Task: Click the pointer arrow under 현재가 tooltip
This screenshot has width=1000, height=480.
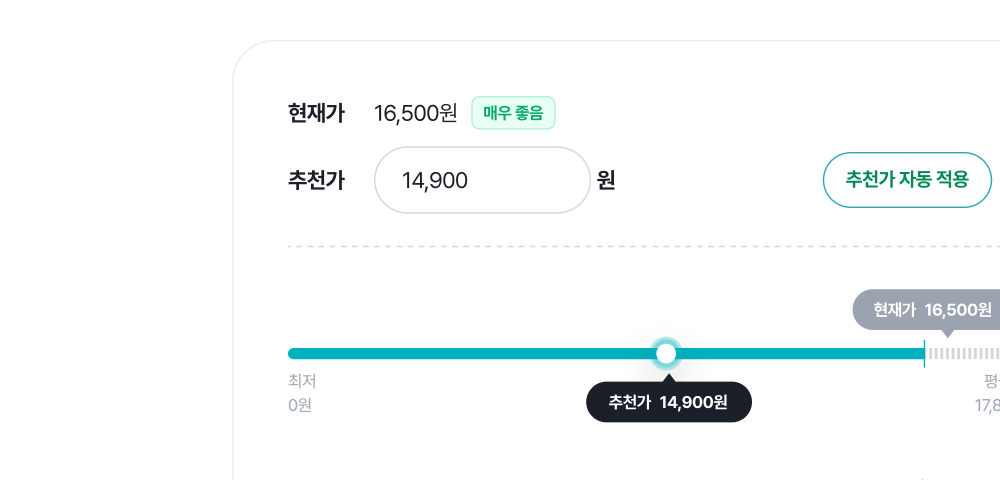Action: click(x=947, y=334)
